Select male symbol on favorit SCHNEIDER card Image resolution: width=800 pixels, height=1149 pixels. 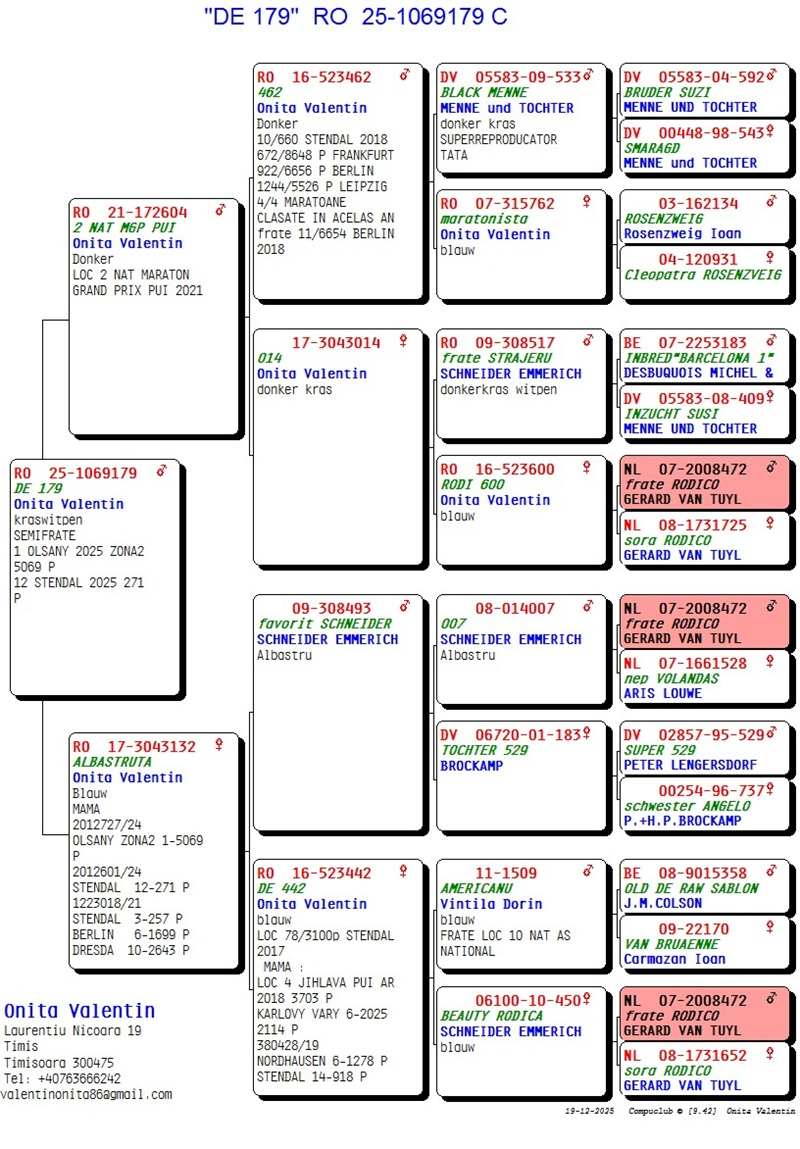click(405, 607)
